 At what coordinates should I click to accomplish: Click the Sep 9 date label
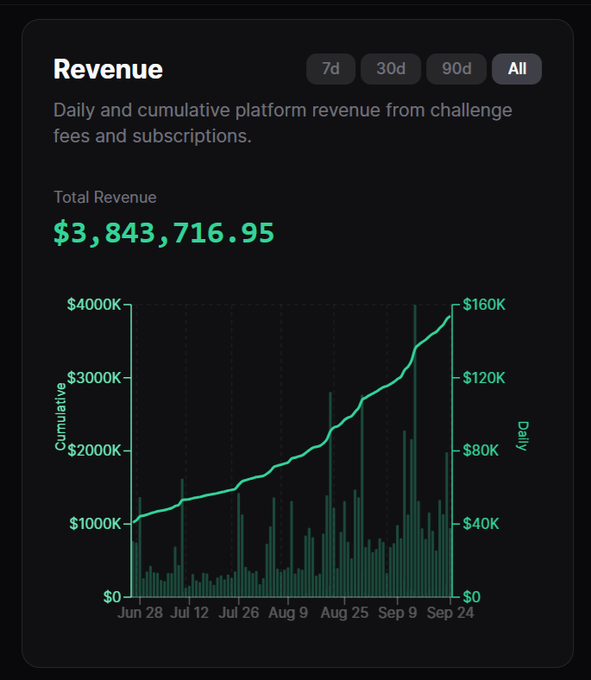point(397,613)
